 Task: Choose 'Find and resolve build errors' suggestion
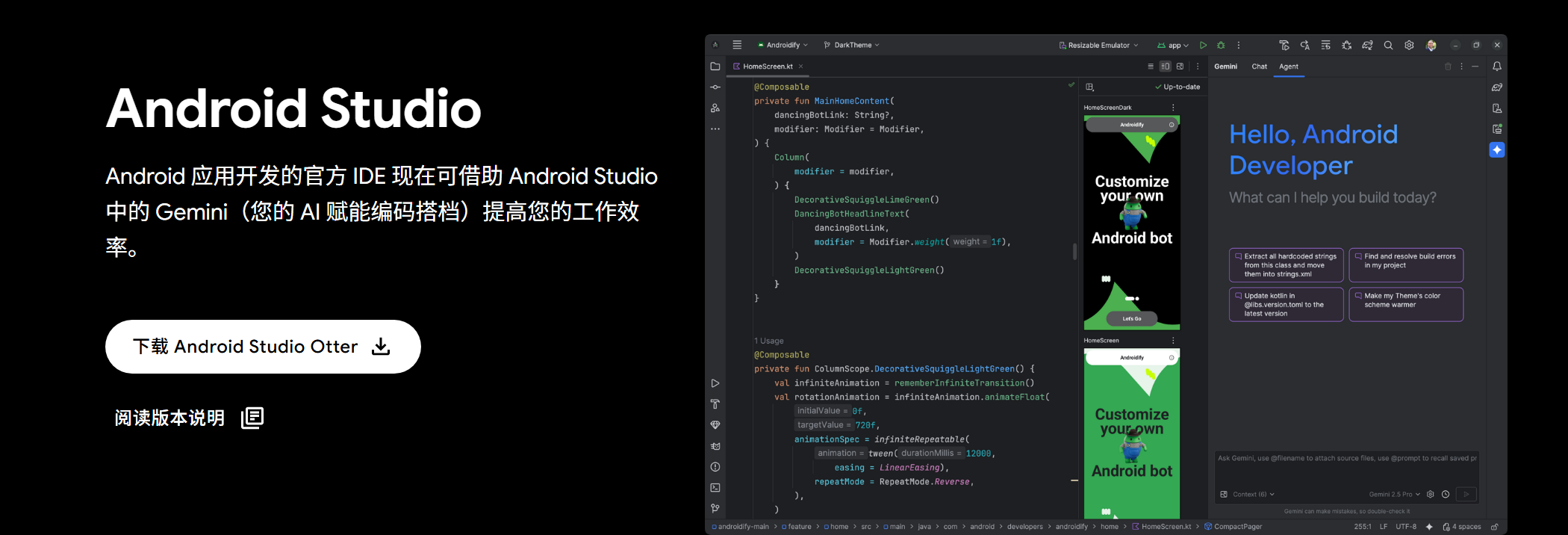pos(1406,265)
